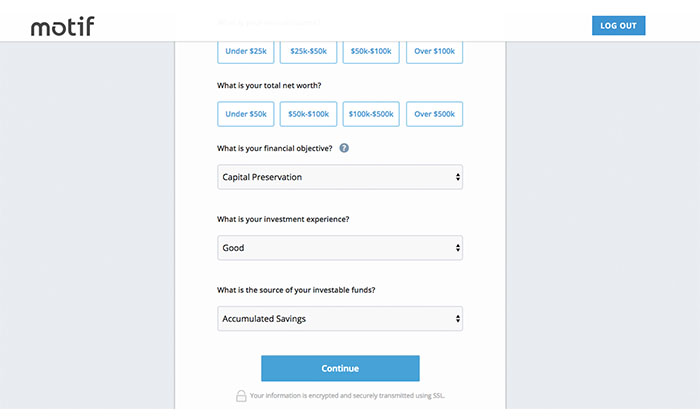The width and height of the screenshot is (700, 420).
Task: Open the Capital Preservation dropdown
Action: pos(340,177)
